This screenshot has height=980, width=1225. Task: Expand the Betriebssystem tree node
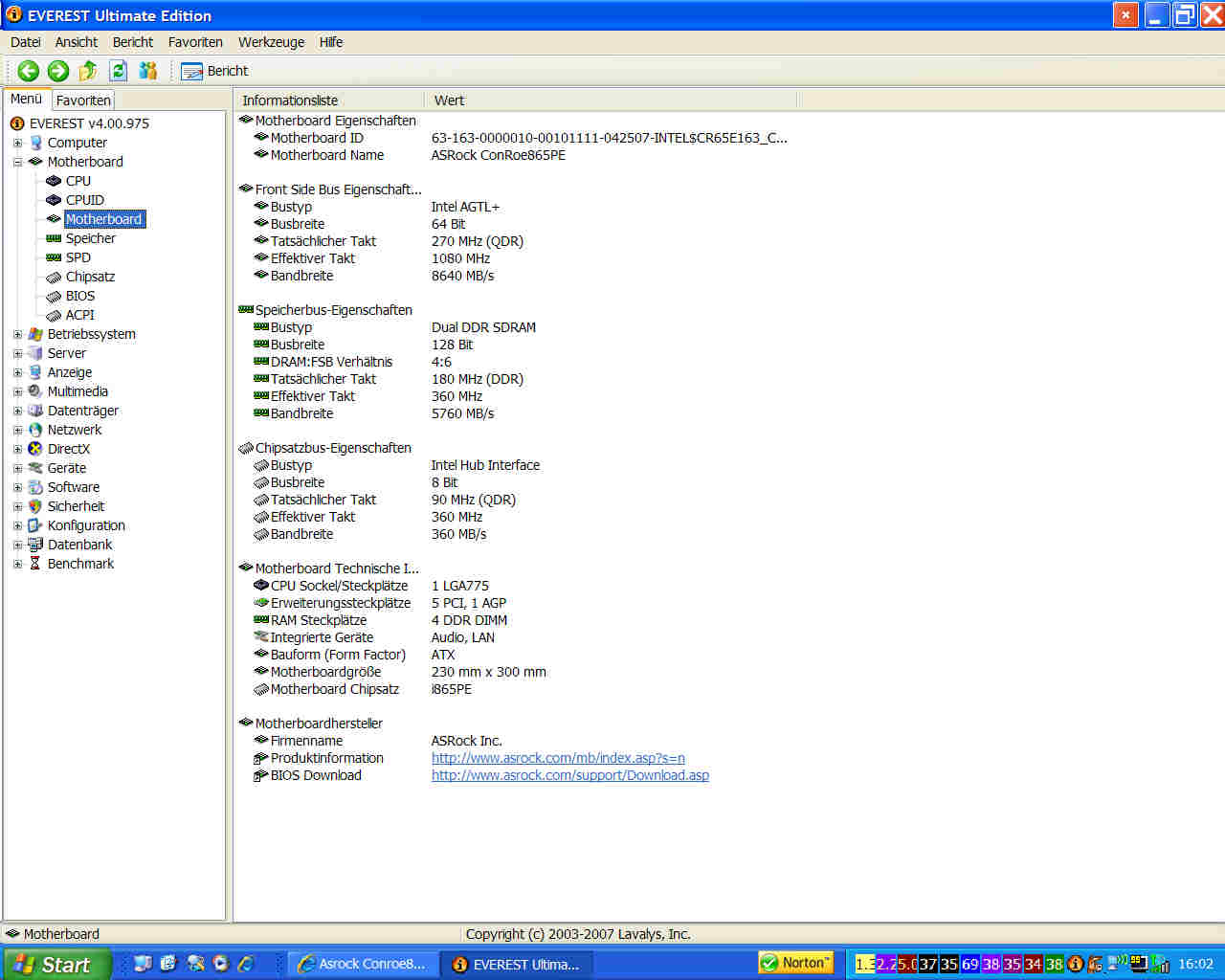pos(17,334)
